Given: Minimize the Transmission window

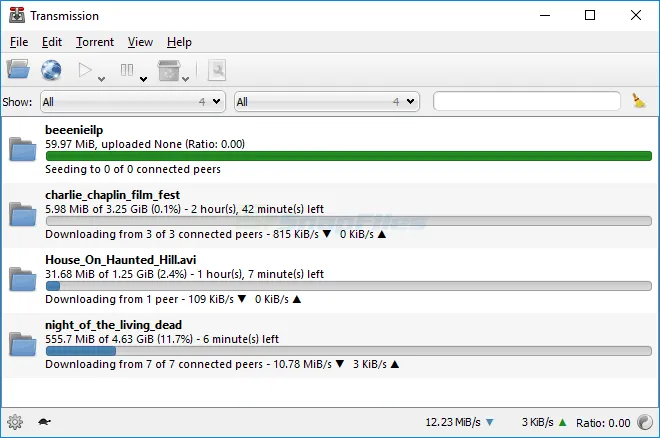Looking at the screenshot, I should coord(545,16).
